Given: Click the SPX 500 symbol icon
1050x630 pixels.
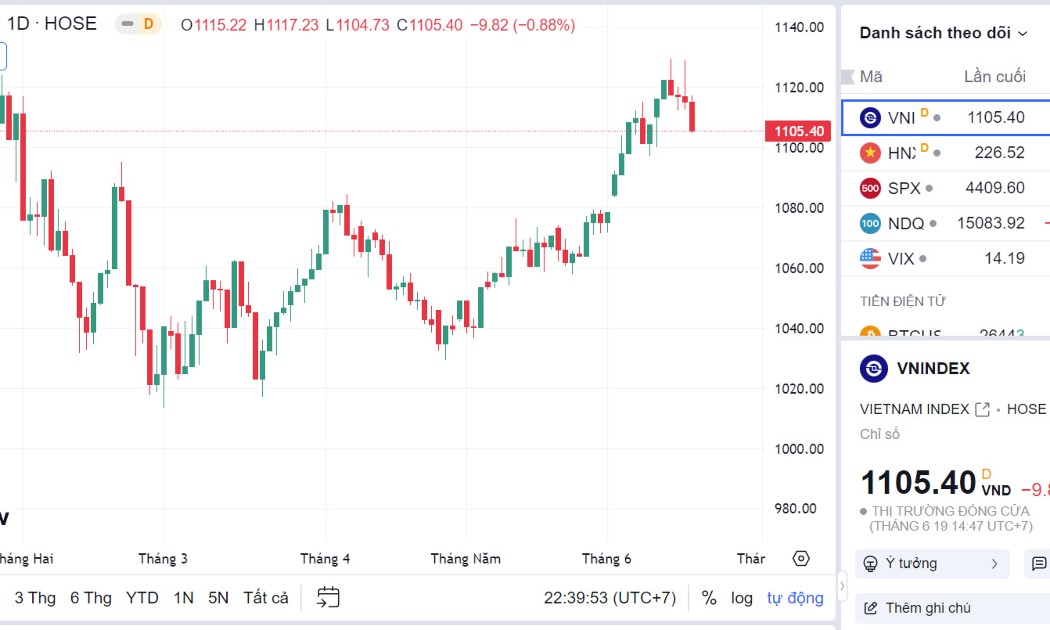Looking at the screenshot, I should tap(870, 188).
